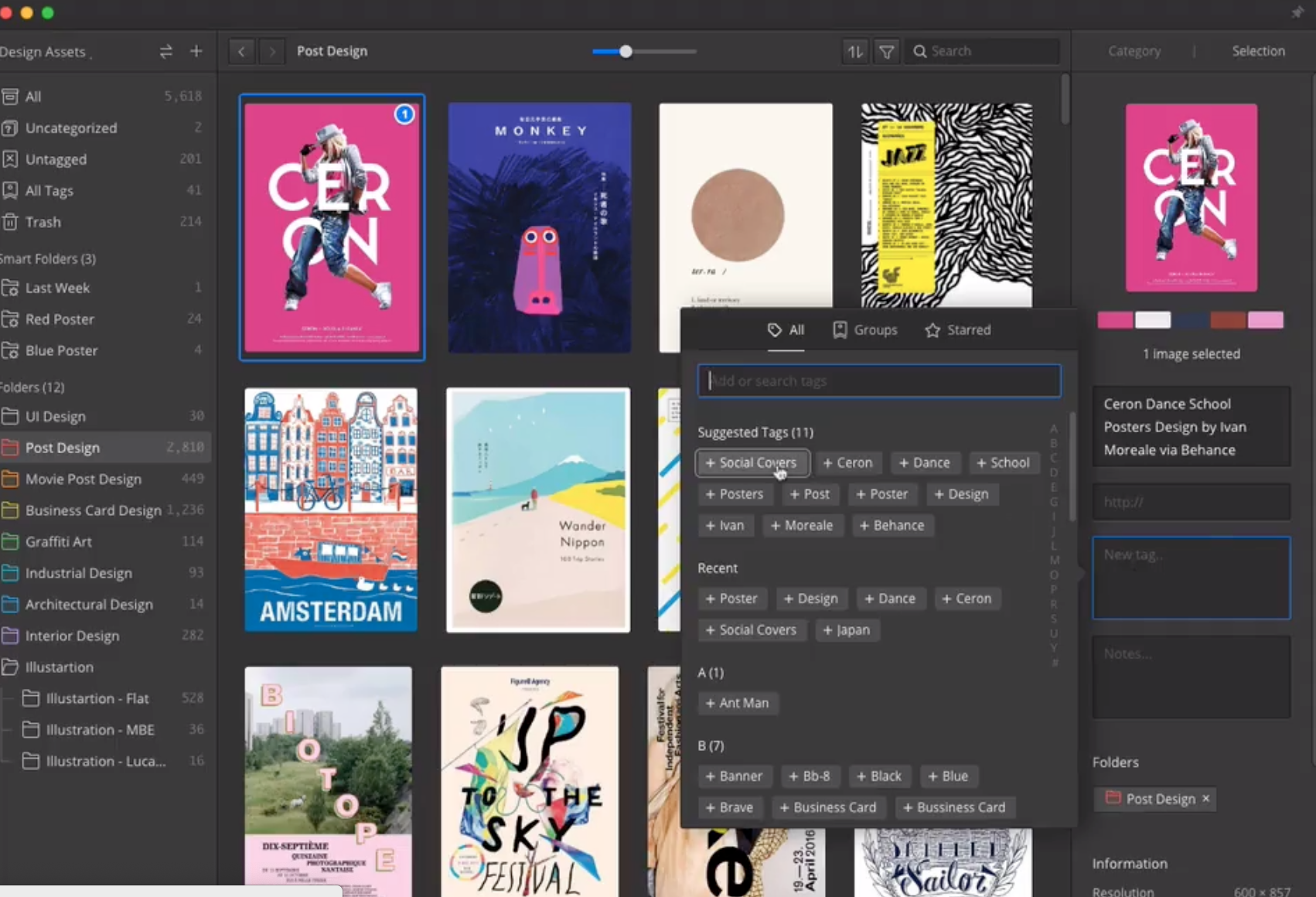Collapse the Illustartion folder tree

[x=10, y=667]
